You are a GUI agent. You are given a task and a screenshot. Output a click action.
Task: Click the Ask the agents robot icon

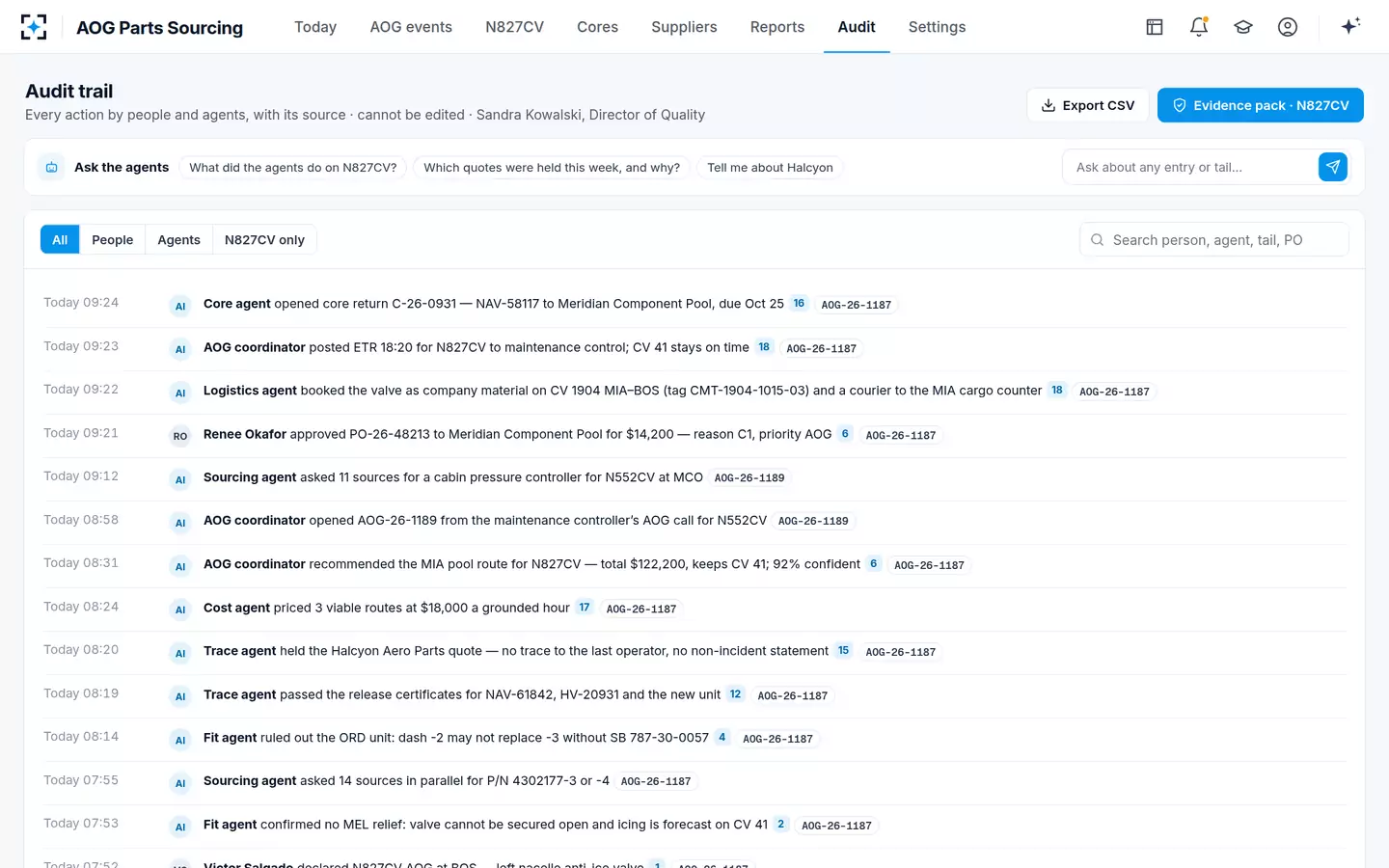pyautogui.click(x=52, y=167)
